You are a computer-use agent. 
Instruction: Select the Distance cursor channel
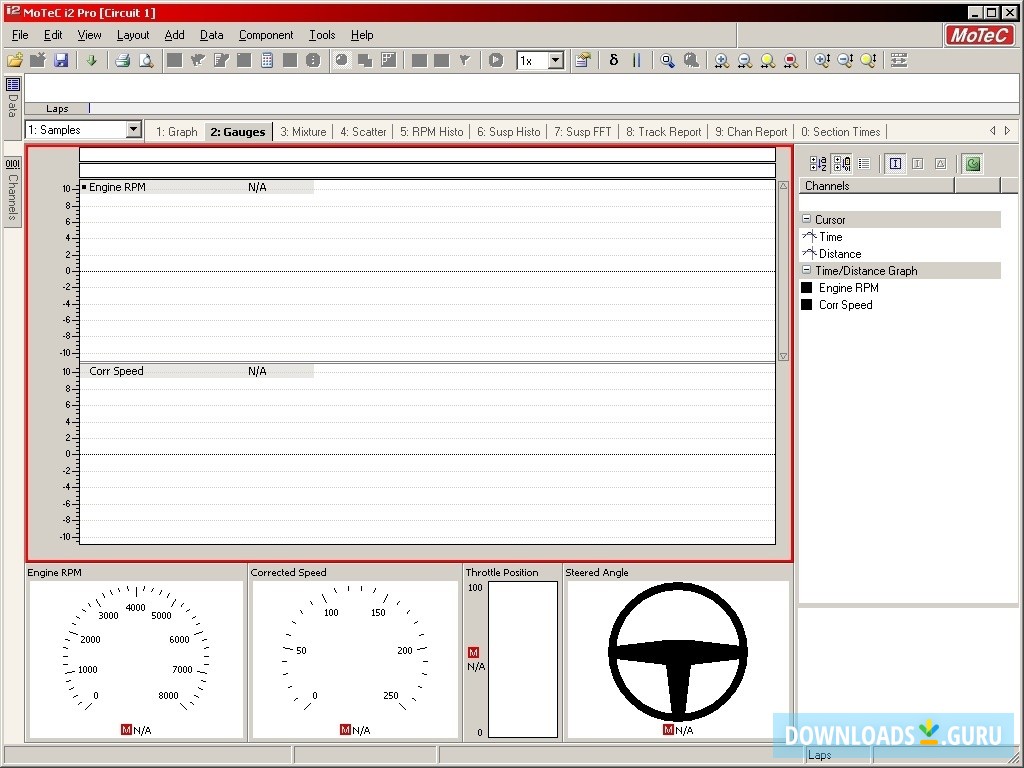(840, 253)
